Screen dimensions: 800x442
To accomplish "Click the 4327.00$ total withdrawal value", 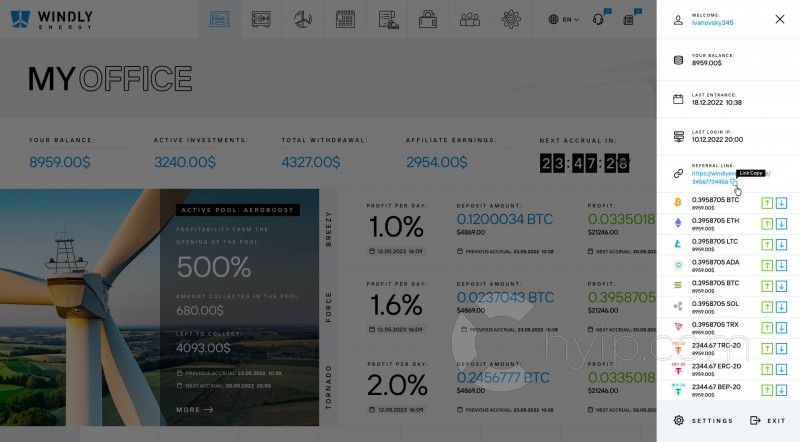I will pos(311,162).
